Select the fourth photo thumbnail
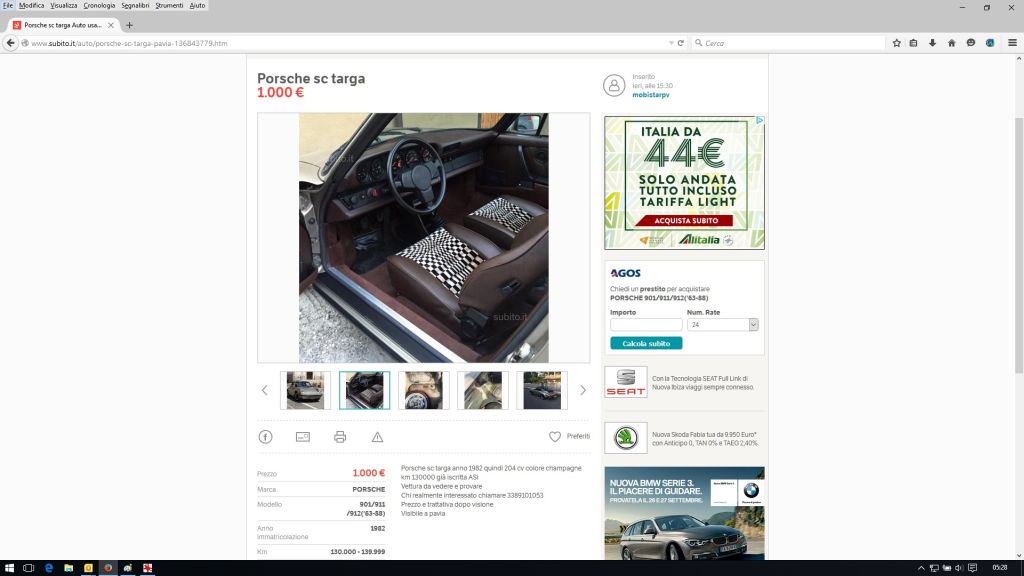 tap(483, 391)
